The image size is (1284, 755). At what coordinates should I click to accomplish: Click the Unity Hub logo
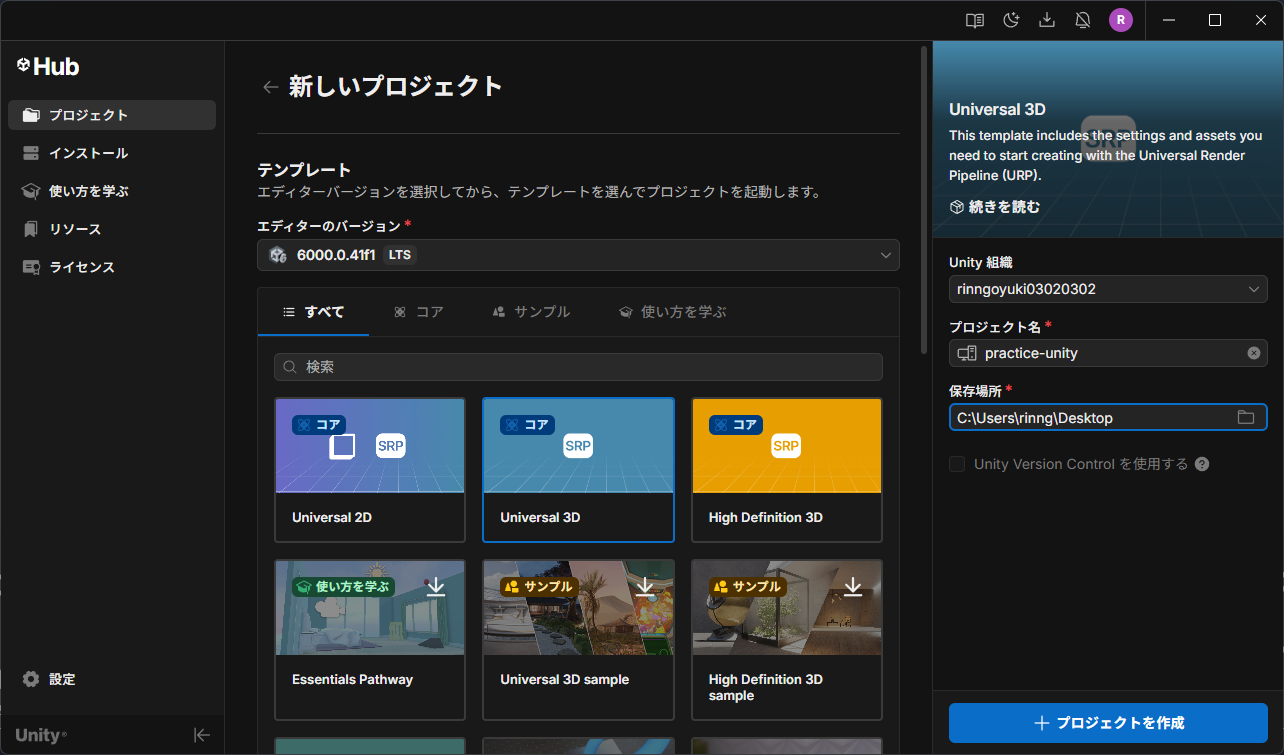tap(48, 66)
